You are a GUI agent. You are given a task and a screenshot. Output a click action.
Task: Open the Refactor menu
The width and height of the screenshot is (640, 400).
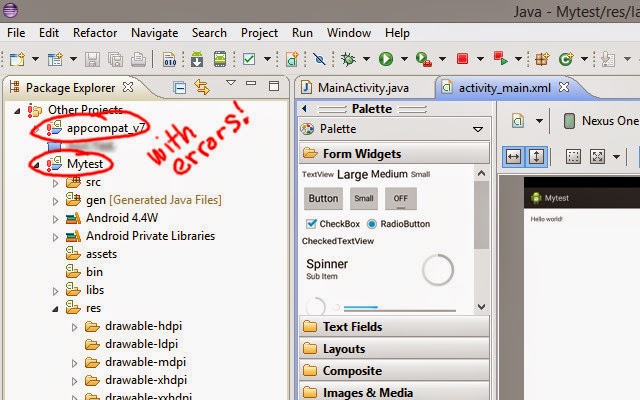pyautogui.click(x=95, y=33)
